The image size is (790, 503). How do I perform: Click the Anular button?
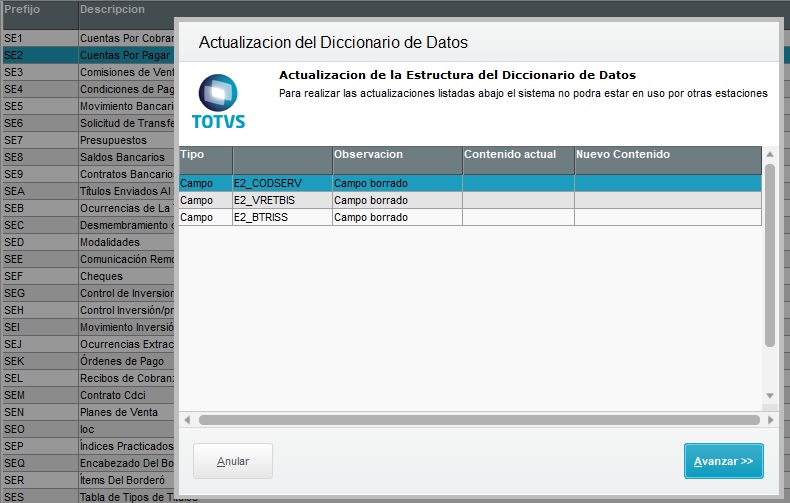[233, 461]
